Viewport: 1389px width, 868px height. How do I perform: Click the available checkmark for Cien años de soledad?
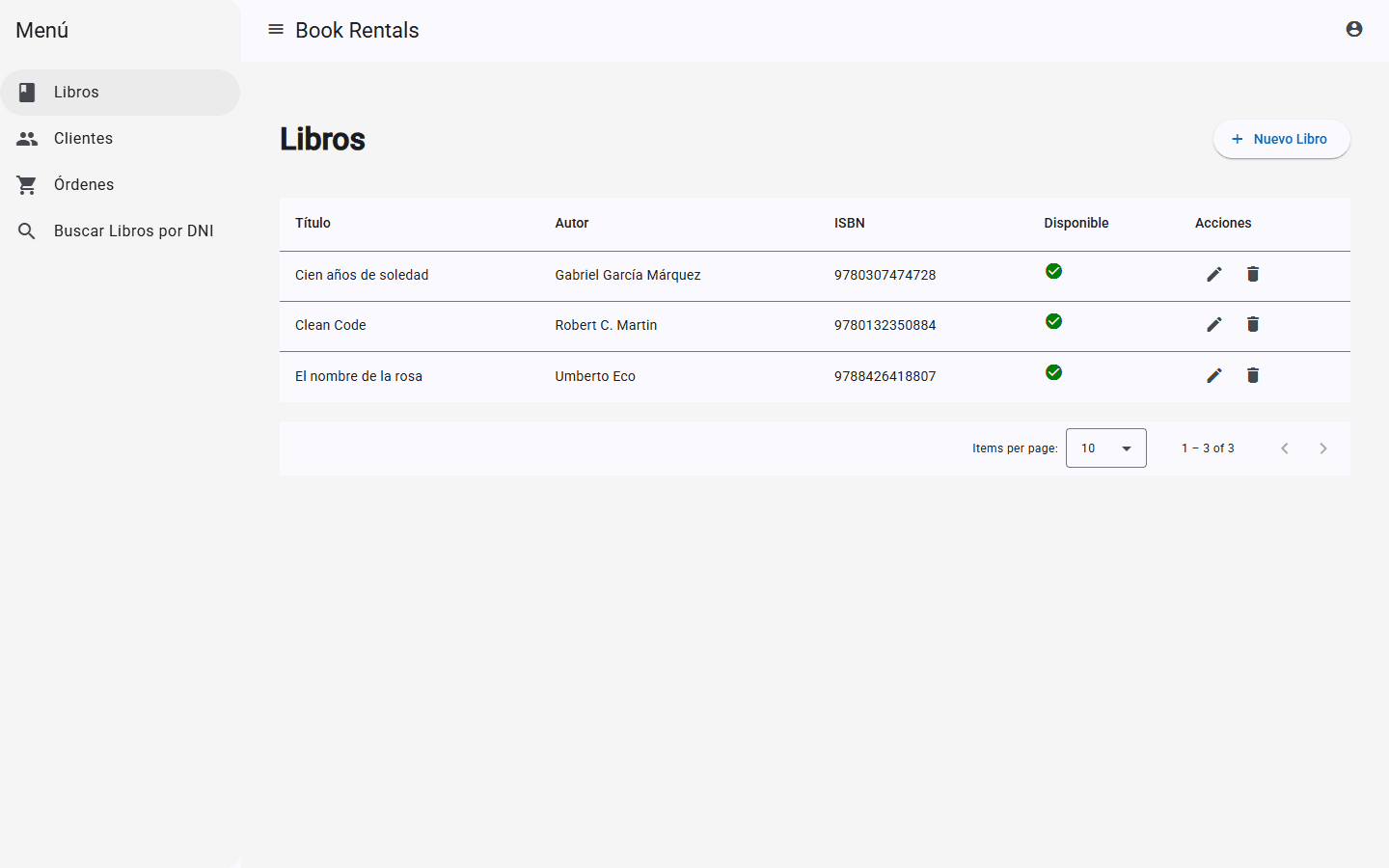1054,271
